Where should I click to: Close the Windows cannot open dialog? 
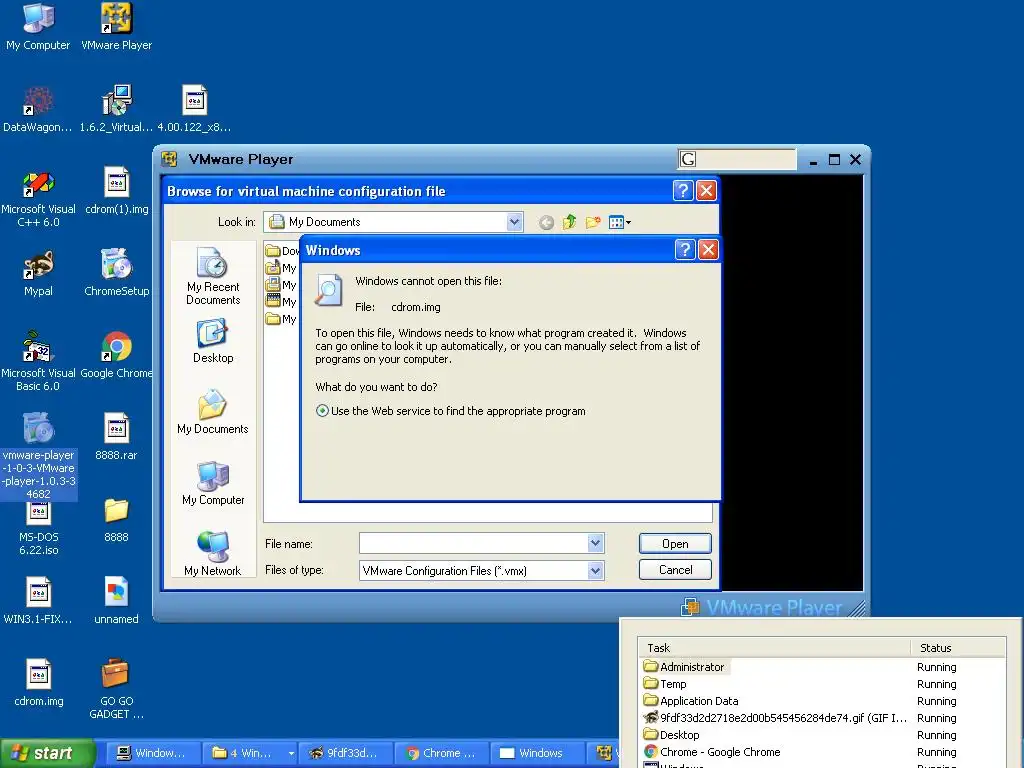[708, 249]
